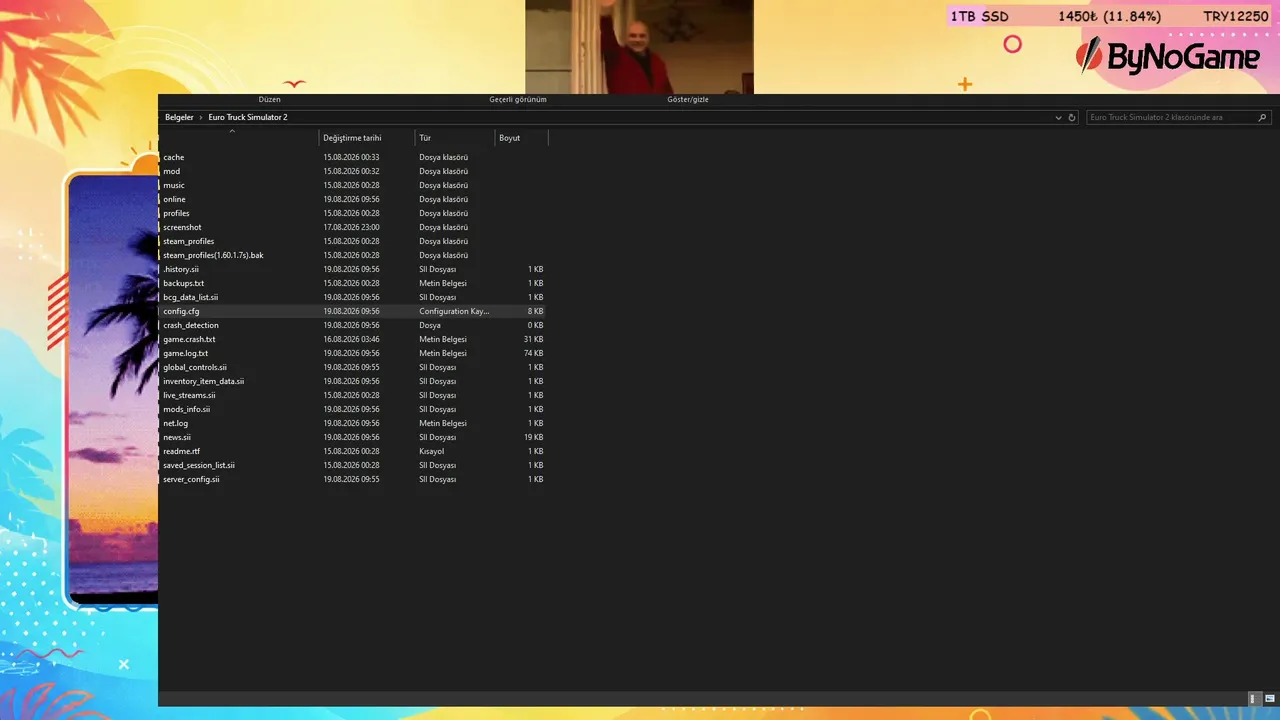
Task: Select the readme.rtf shortcut
Action: click(182, 451)
